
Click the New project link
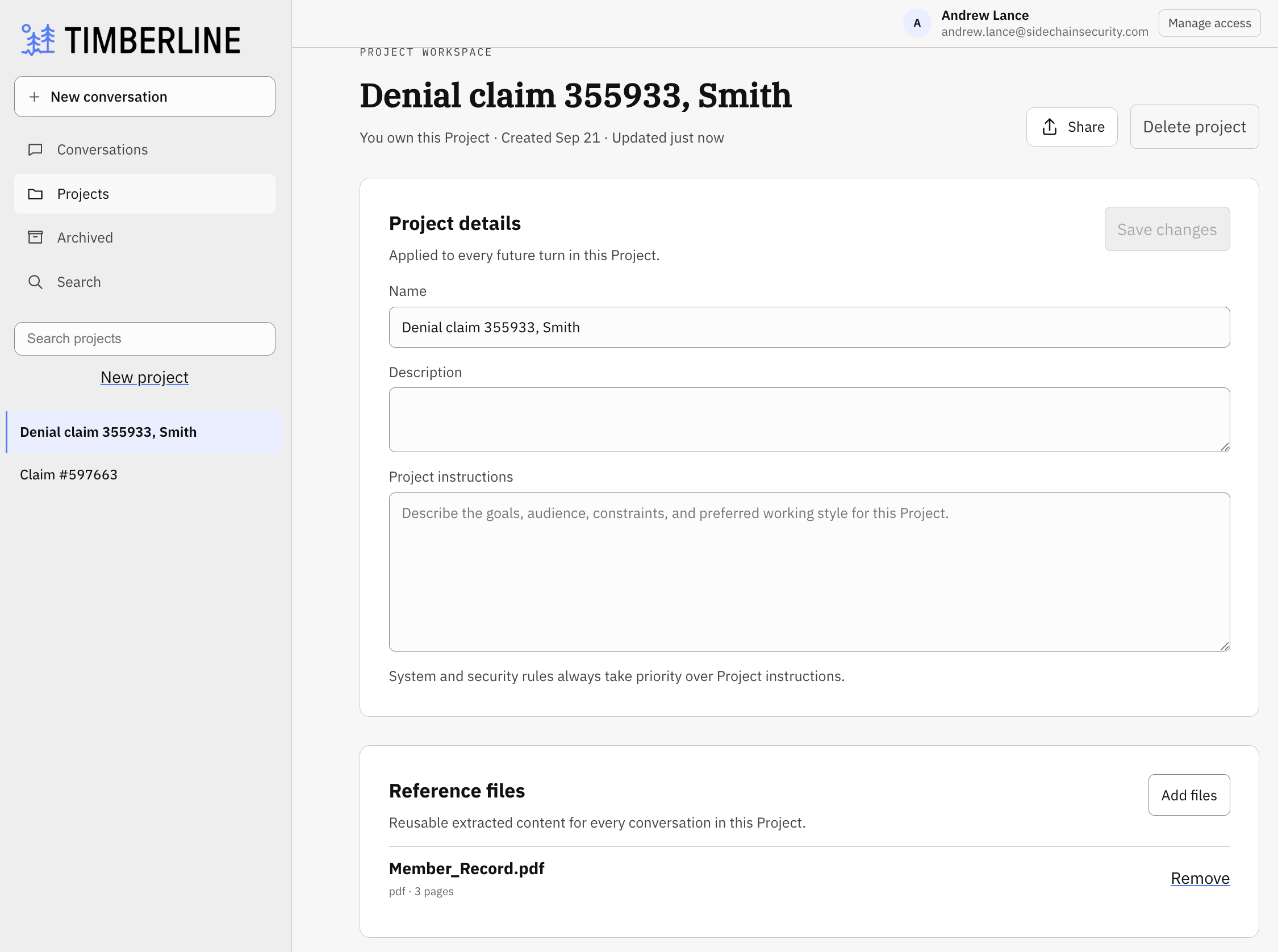click(145, 378)
